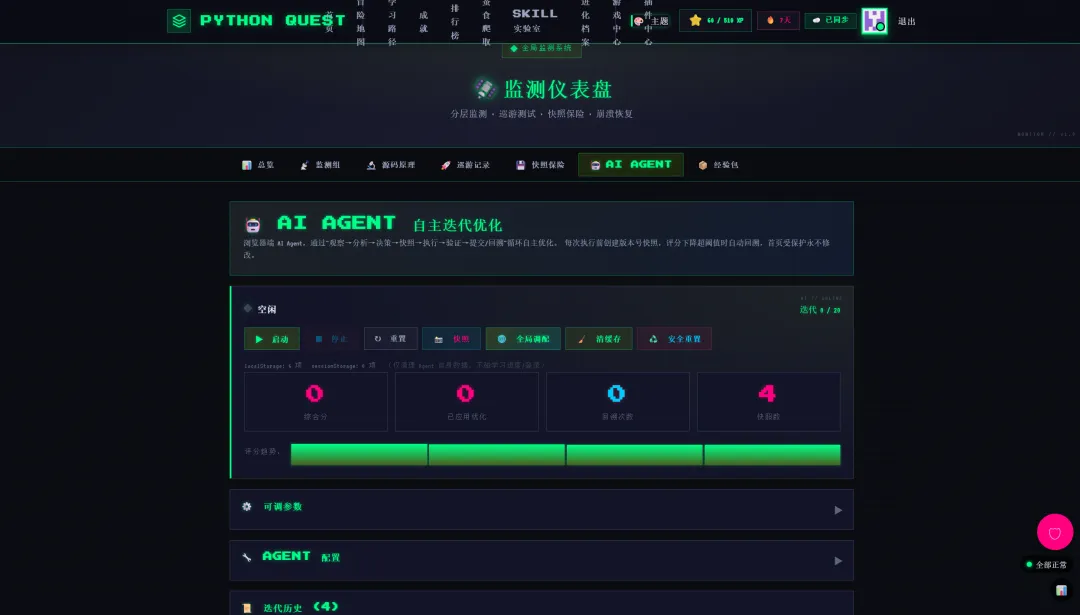Click the pink floating shield button
This screenshot has width=1080, height=615.
click(1055, 532)
